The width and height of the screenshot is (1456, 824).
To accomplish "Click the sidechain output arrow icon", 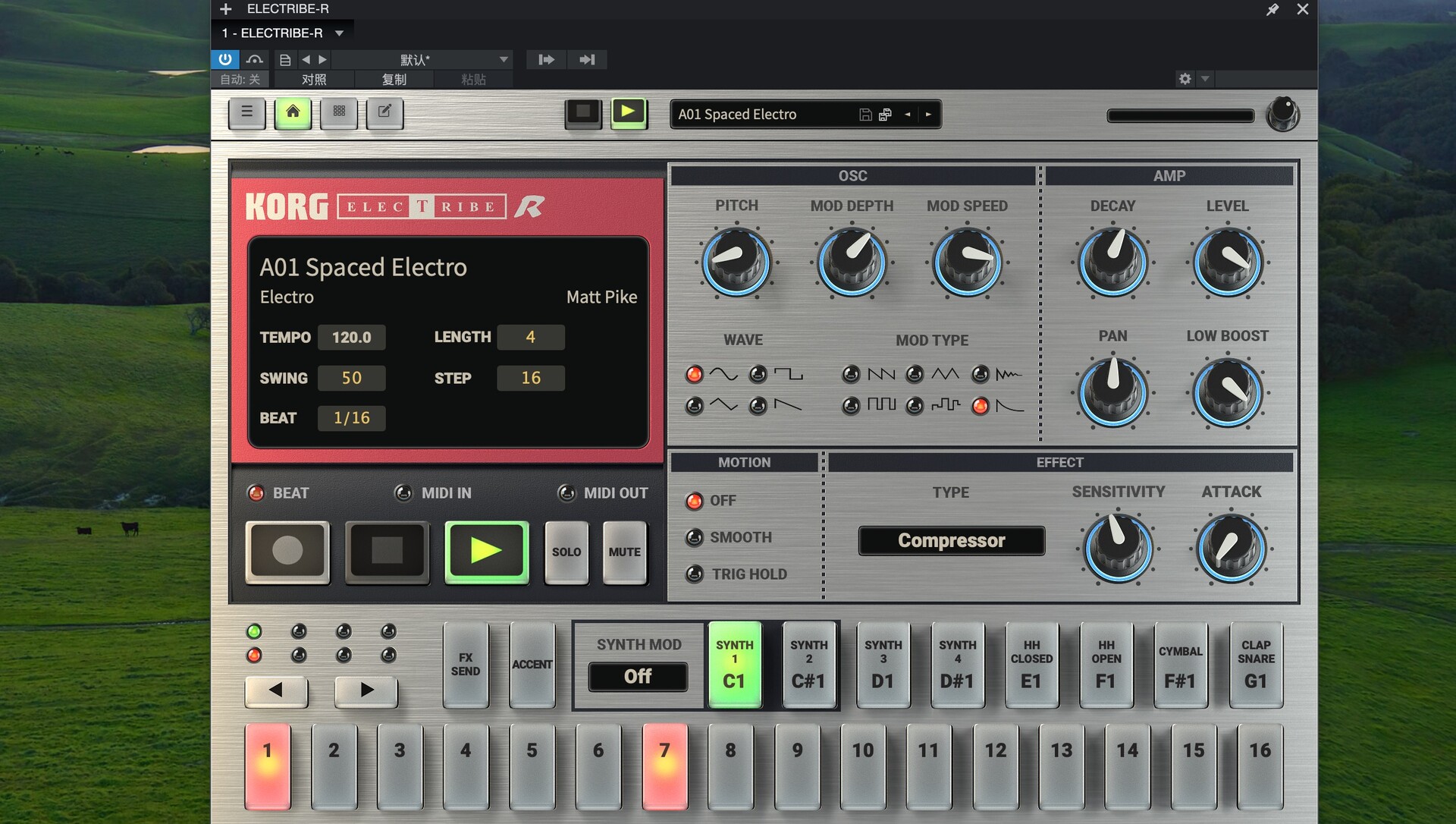I will pyautogui.click(x=587, y=59).
